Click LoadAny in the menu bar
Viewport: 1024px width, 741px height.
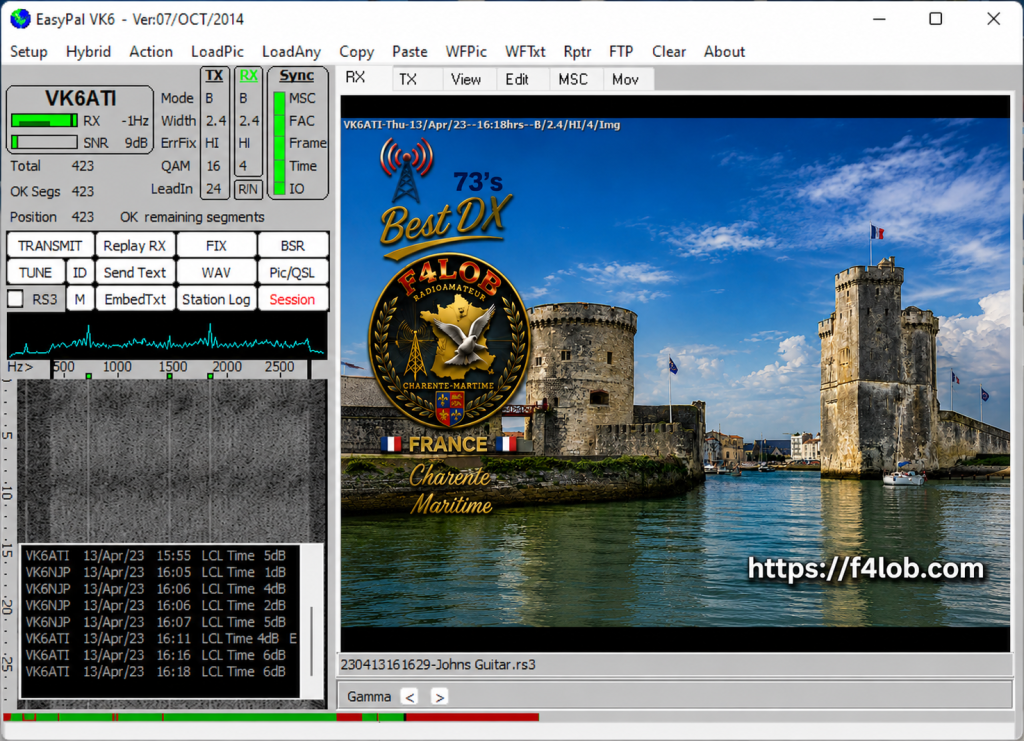click(291, 52)
